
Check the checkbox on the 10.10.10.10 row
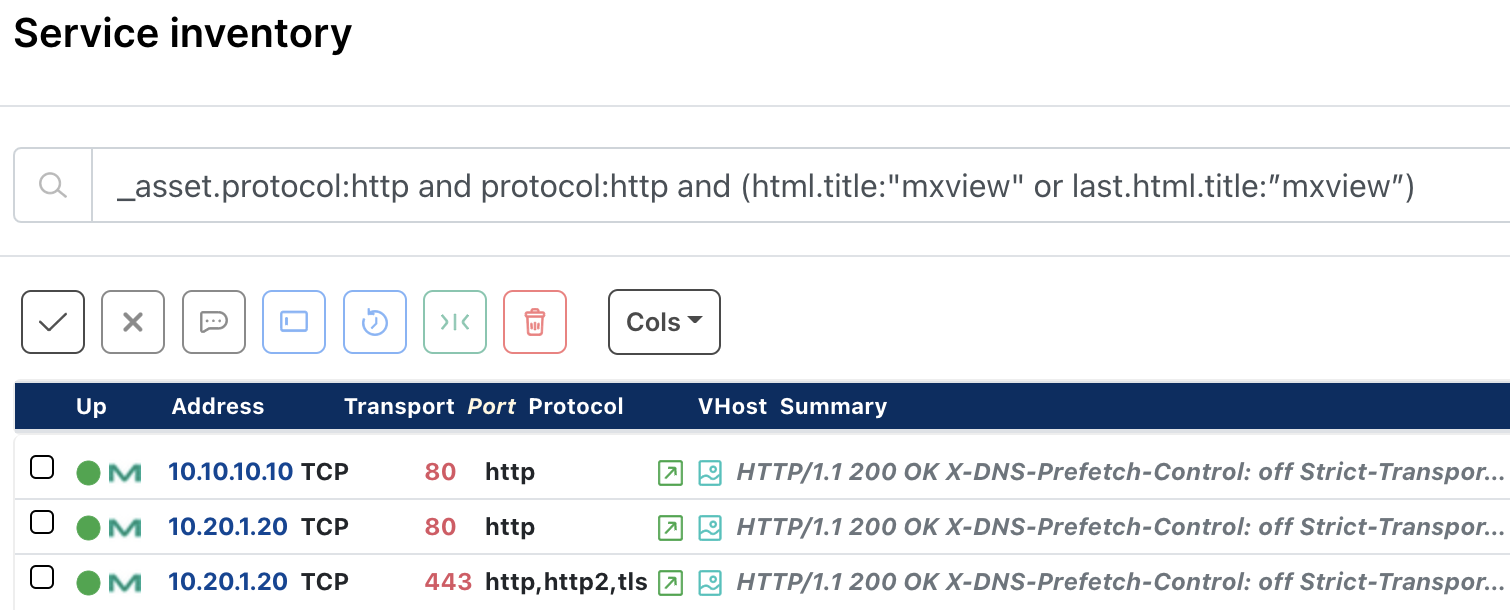coord(42,466)
